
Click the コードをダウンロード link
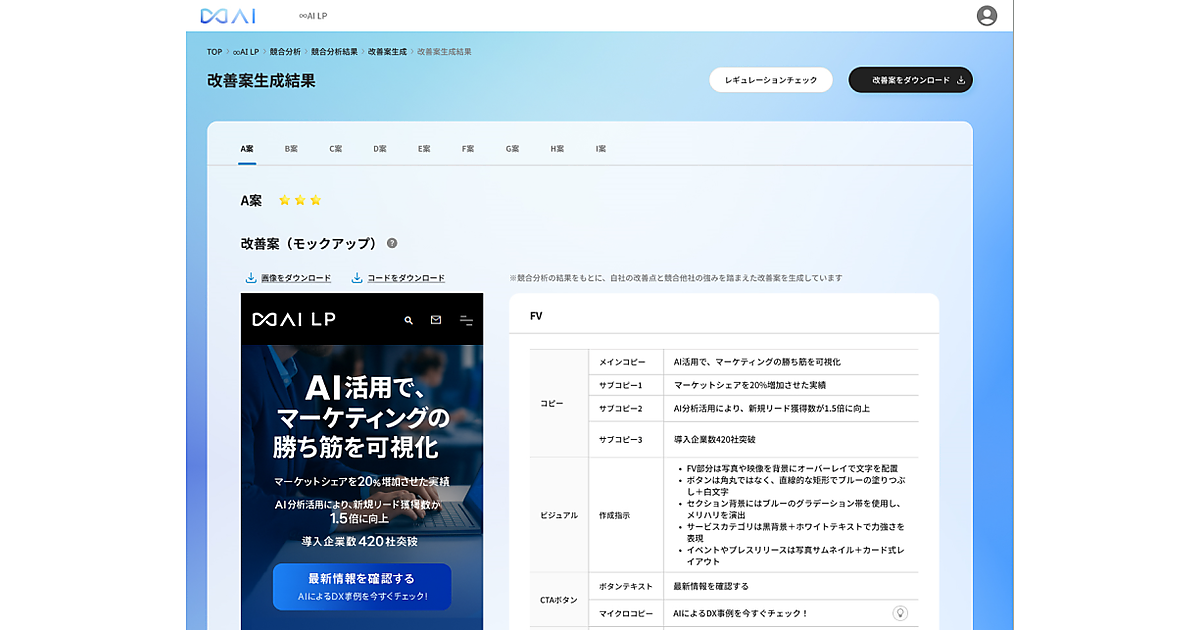(x=407, y=278)
